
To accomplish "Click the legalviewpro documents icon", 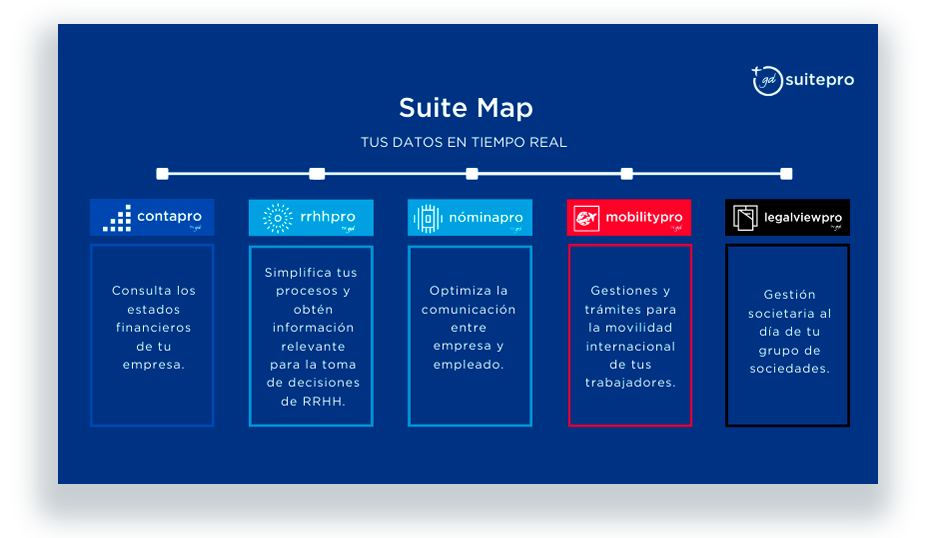I will point(745,218).
